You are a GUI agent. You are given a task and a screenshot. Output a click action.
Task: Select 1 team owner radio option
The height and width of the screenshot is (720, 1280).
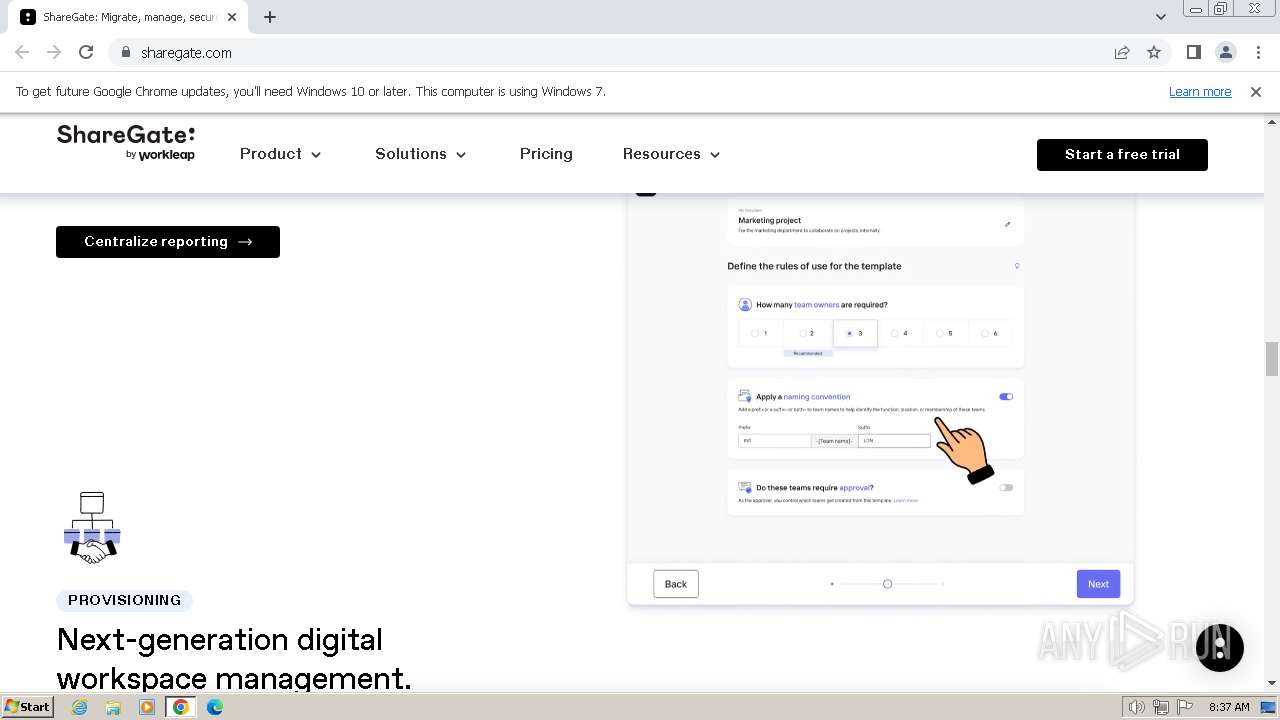point(756,333)
